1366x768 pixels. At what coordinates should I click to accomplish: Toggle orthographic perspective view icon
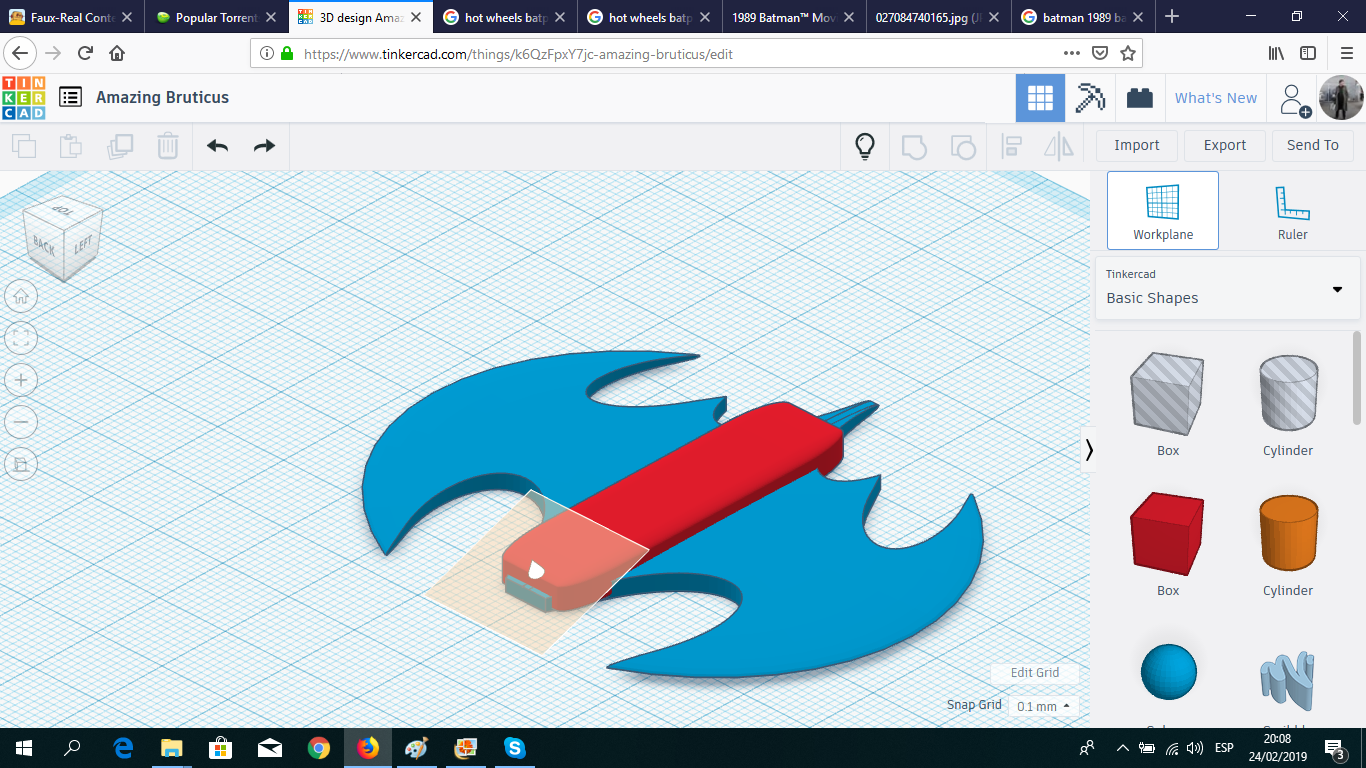coord(21,464)
